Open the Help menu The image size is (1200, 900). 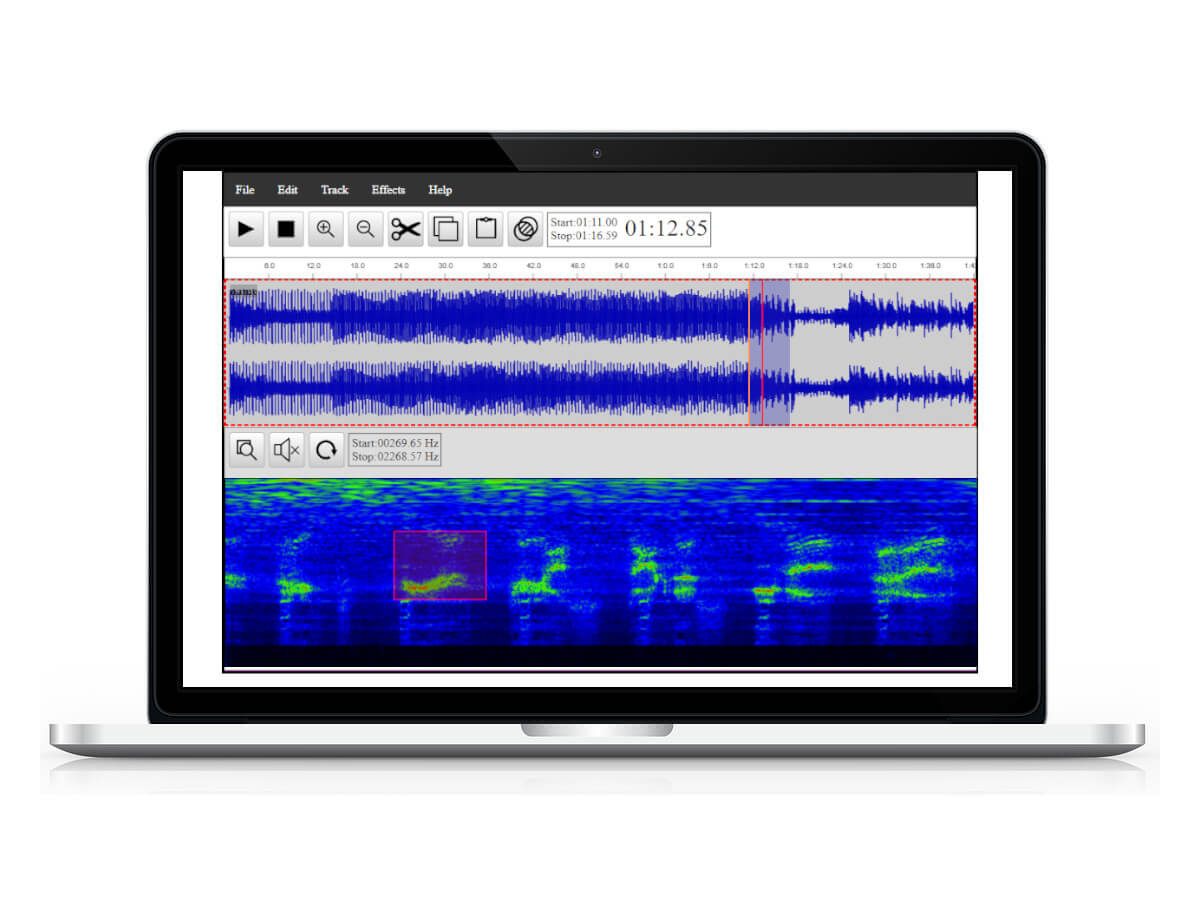coord(440,190)
